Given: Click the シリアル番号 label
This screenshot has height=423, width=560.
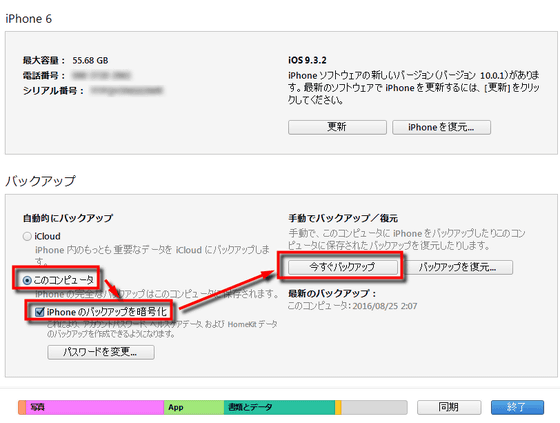Looking at the screenshot, I should (53, 91).
